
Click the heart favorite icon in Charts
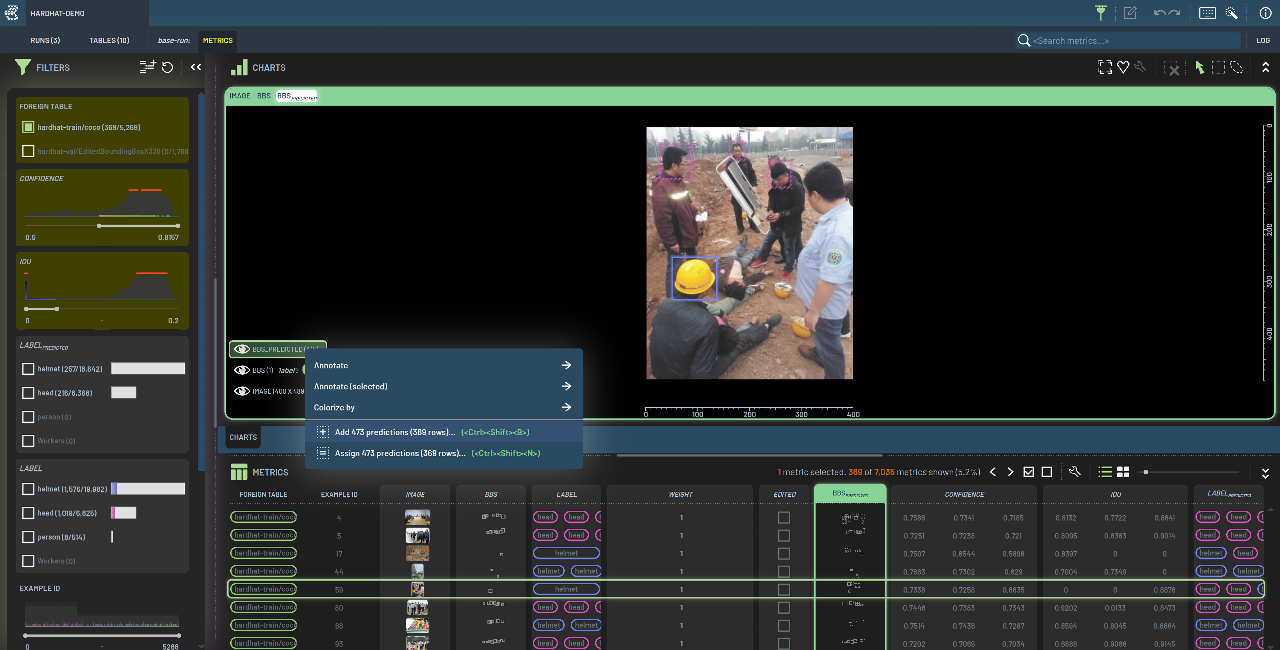1123,67
